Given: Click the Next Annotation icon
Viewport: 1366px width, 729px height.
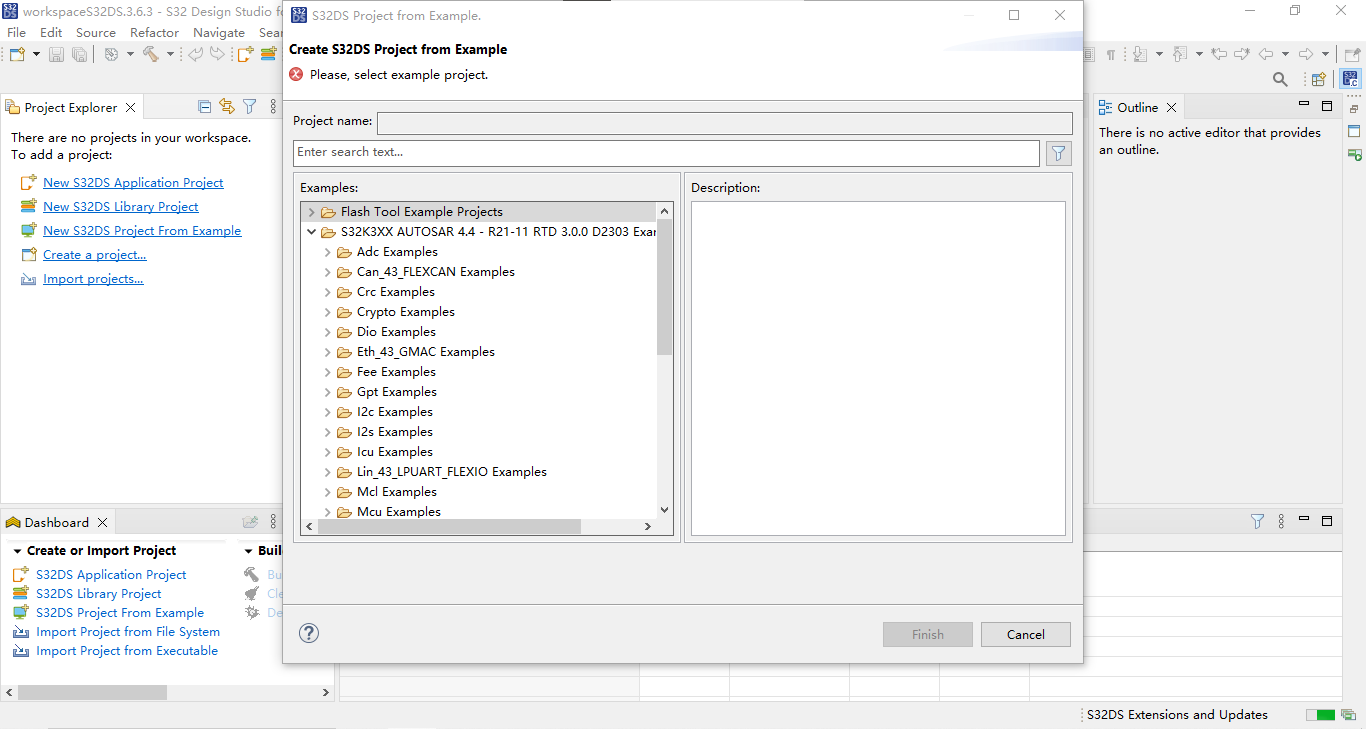Looking at the screenshot, I should (1140, 54).
